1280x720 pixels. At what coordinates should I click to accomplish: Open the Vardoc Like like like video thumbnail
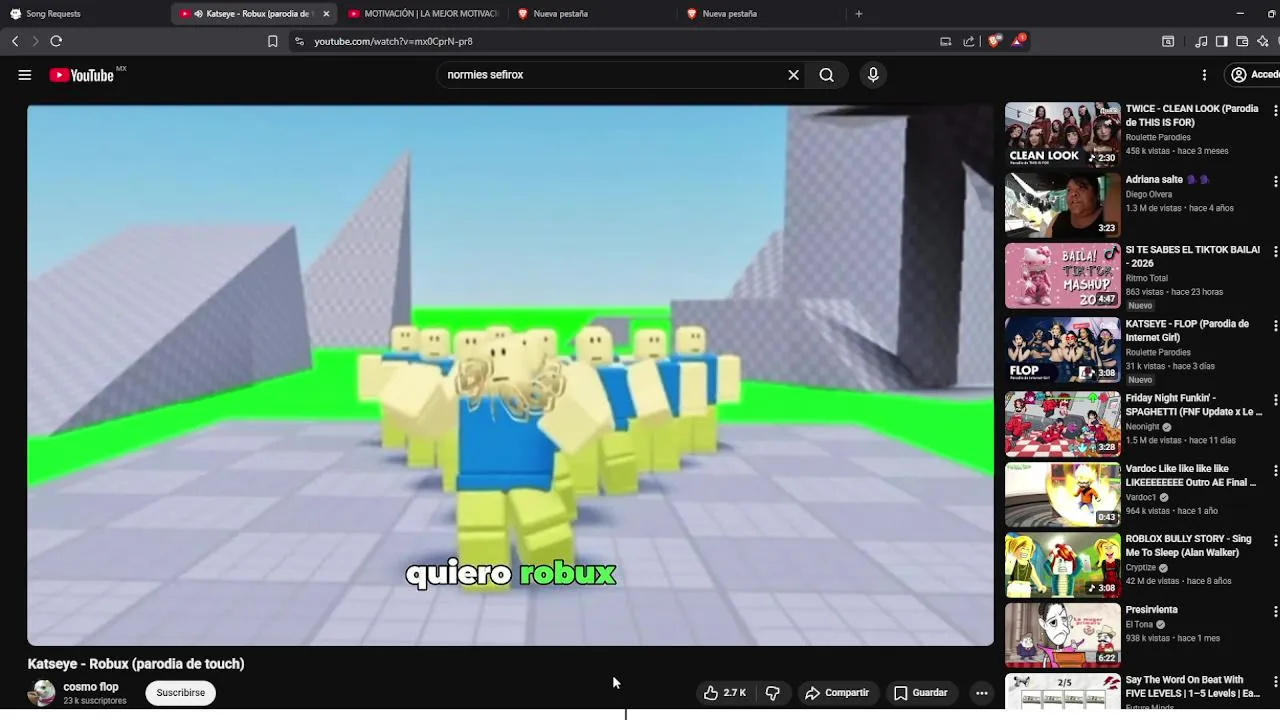click(x=1062, y=494)
